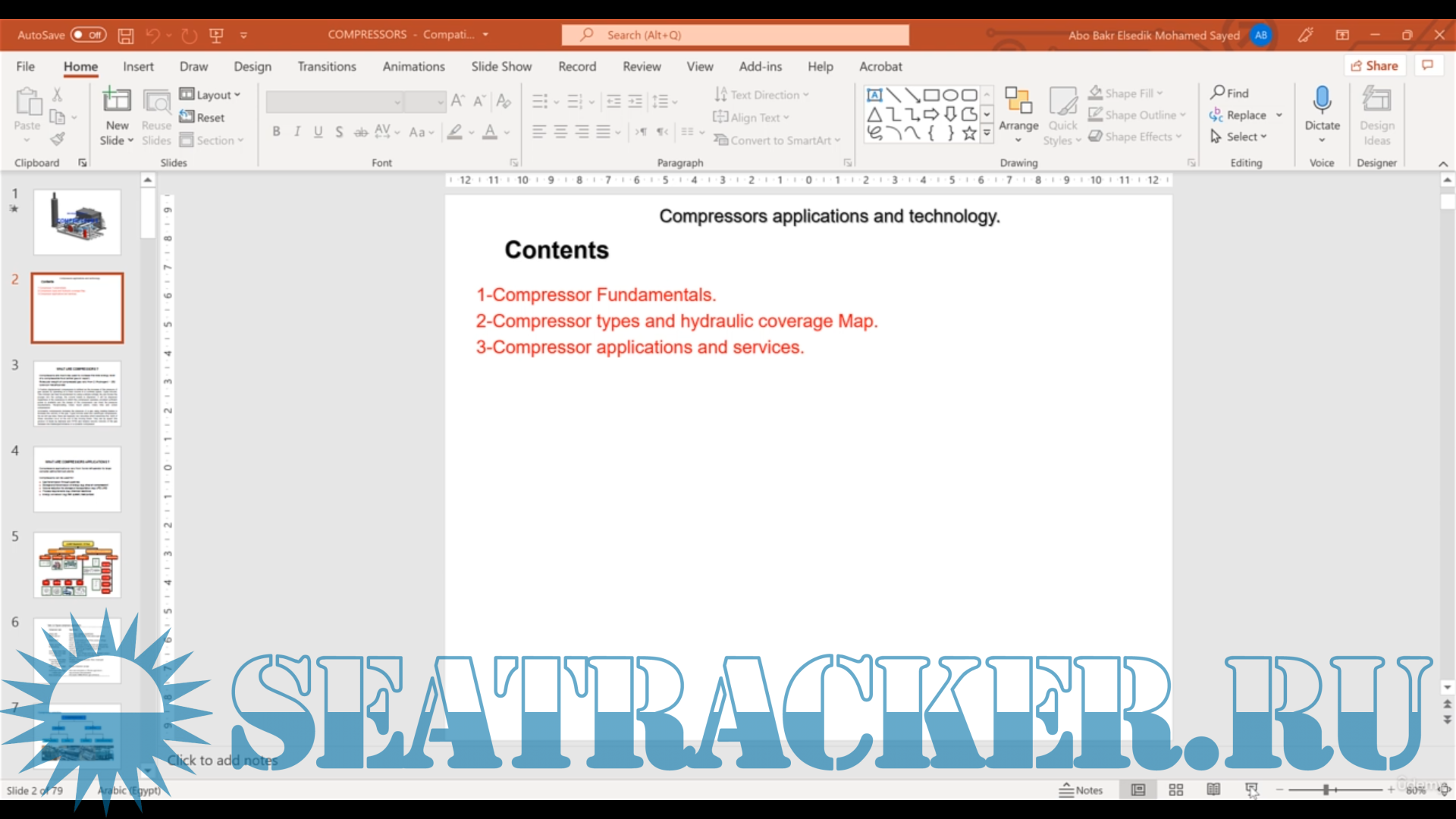Viewport: 1456px width, 819px height.
Task: Open Reading View from status bar
Action: click(1213, 790)
